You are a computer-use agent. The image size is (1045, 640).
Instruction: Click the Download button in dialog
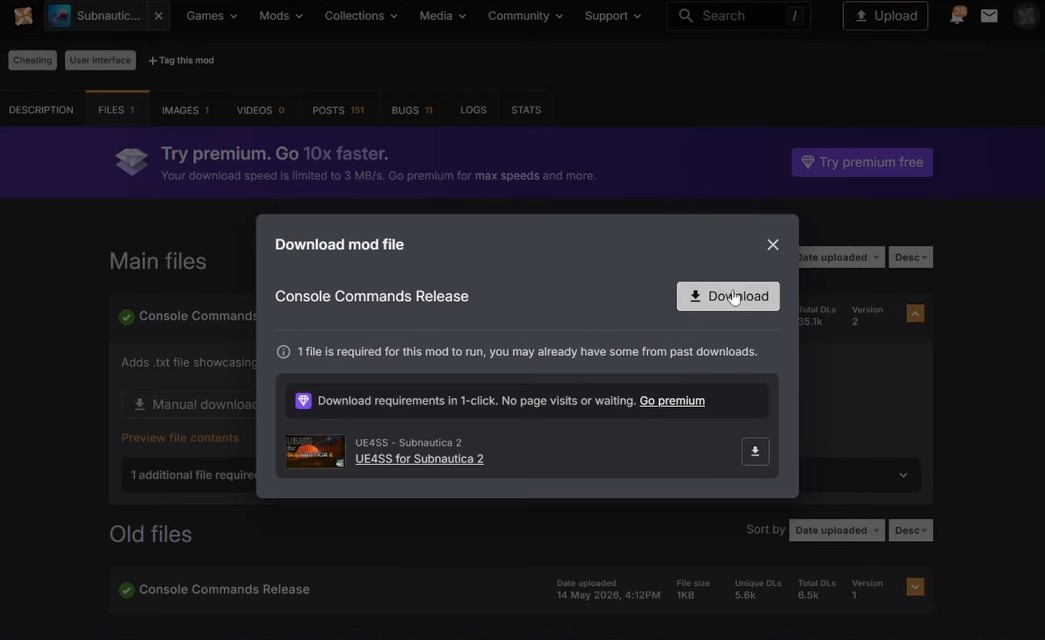point(728,296)
